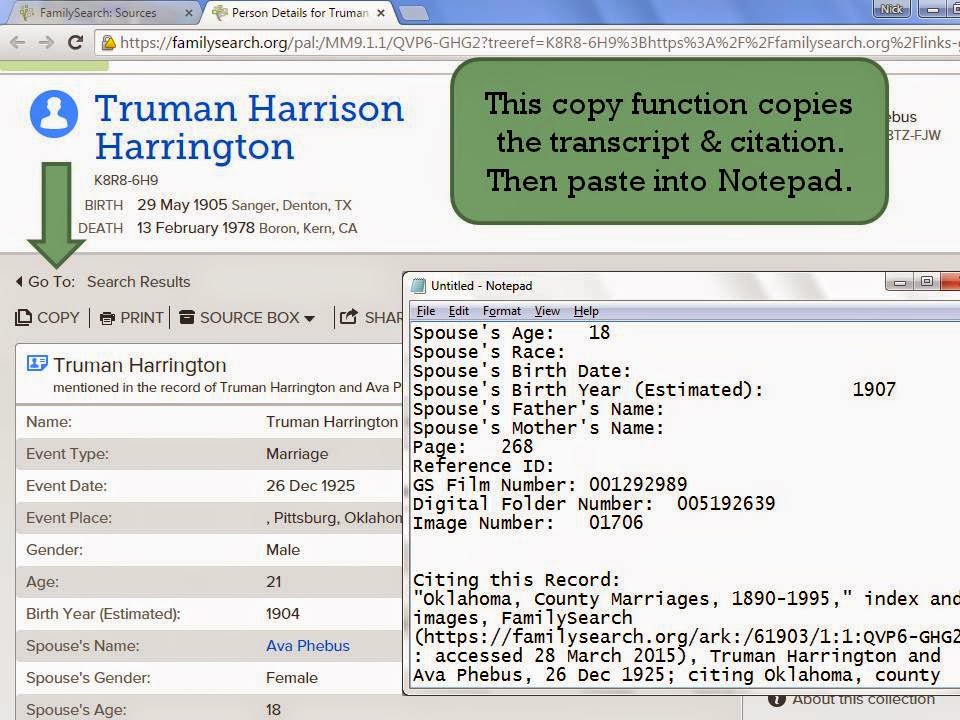The image size is (960, 720).
Task: Click the share arrow icon
Action: [348, 317]
